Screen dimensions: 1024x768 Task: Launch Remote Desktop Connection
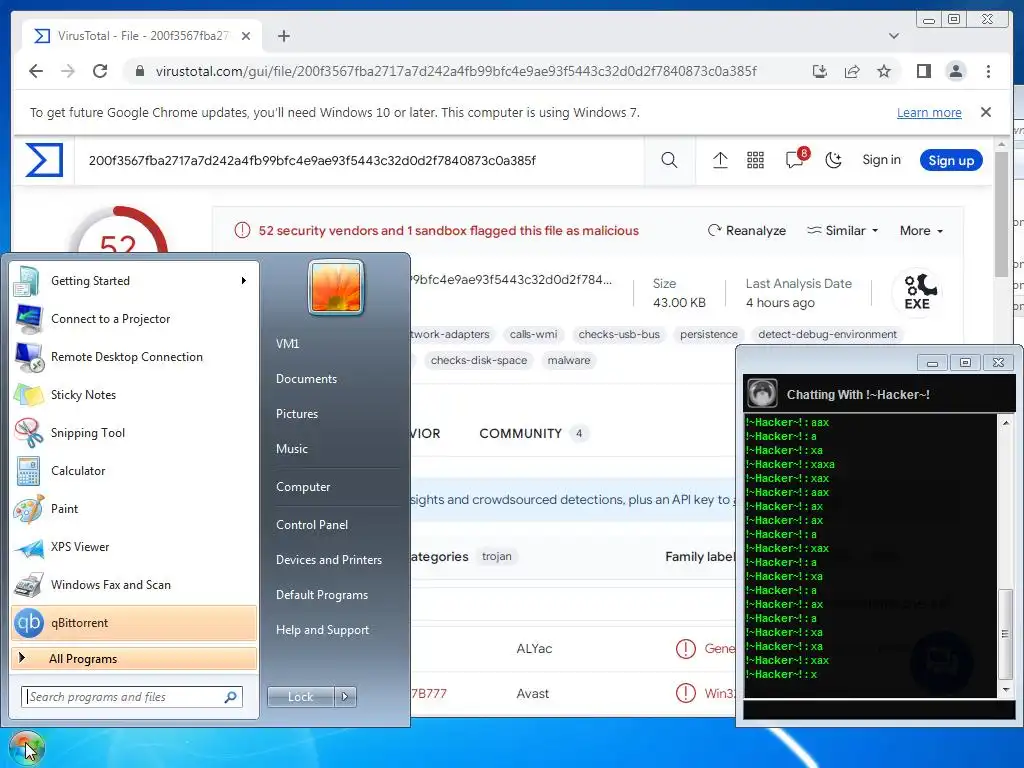click(134, 357)
